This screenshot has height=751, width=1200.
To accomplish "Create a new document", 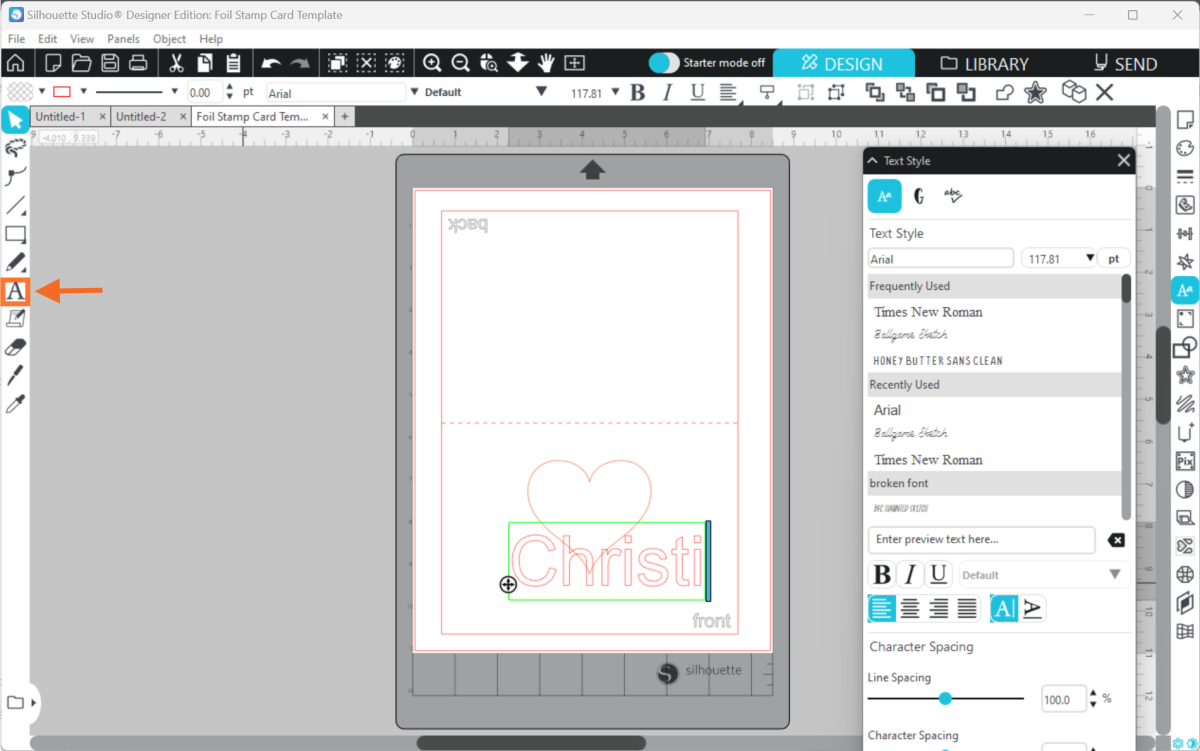I will point(53,63).
